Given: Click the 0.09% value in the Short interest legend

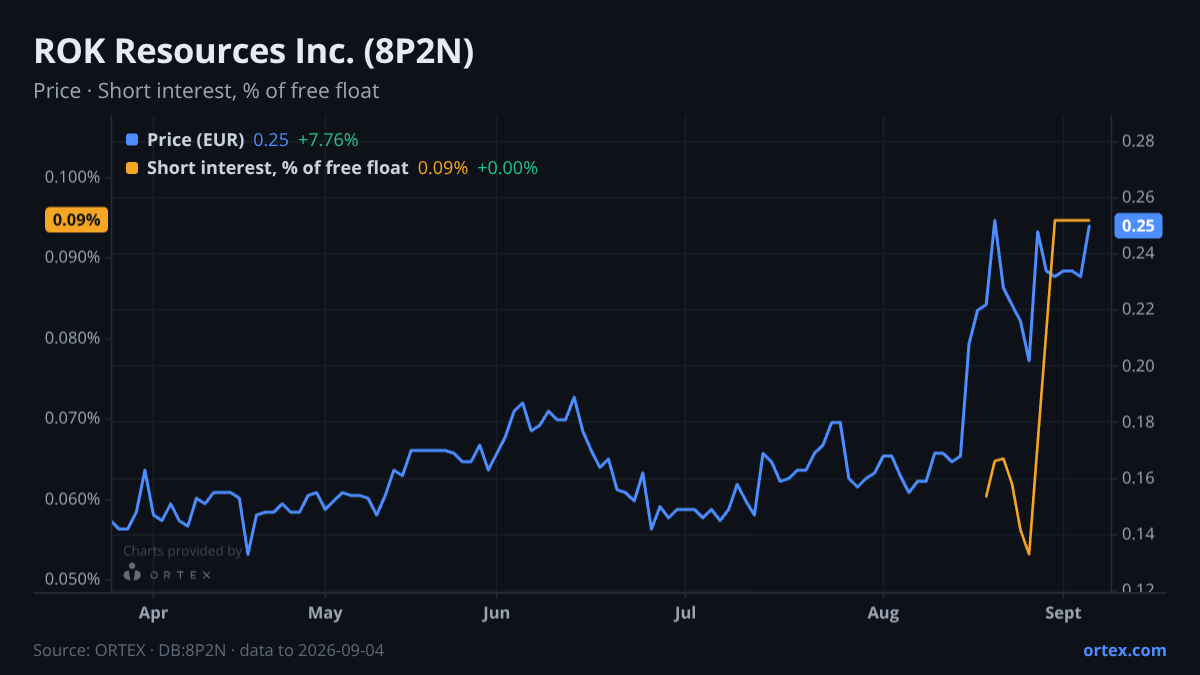Looking at the screenshot, I should click(443, 168).
